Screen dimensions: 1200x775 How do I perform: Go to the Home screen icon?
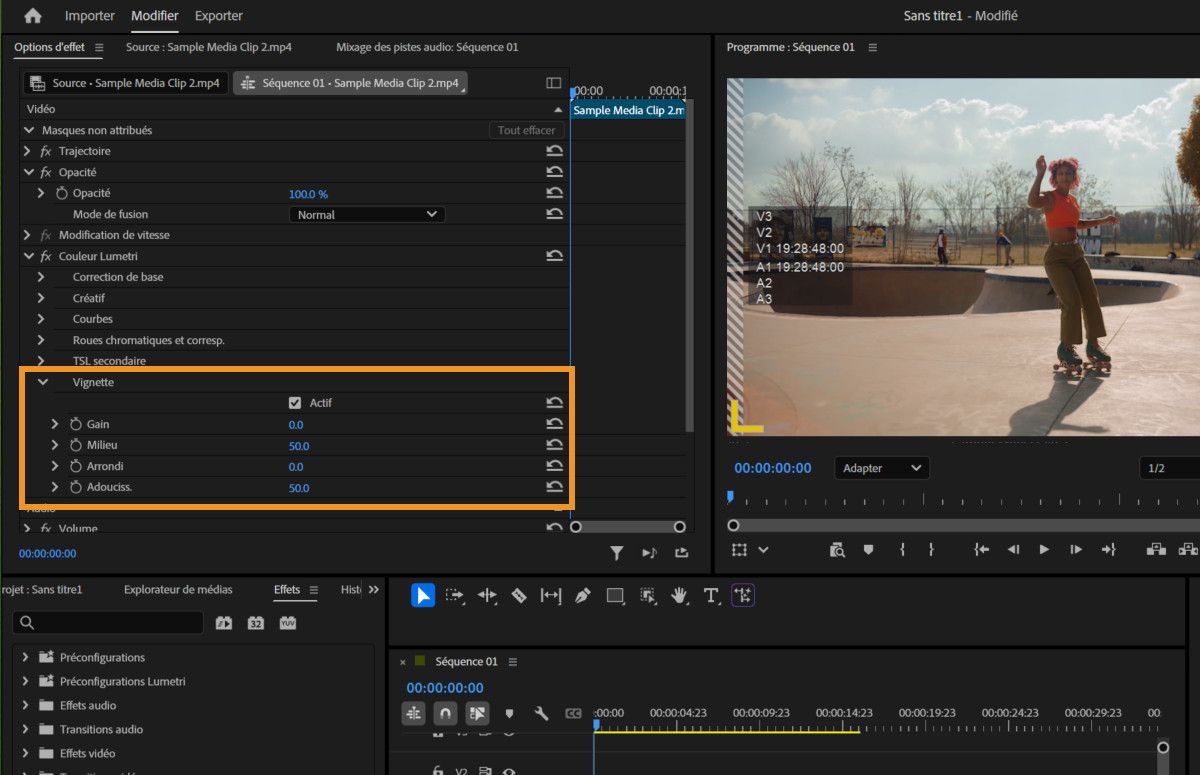coord(33,16)
